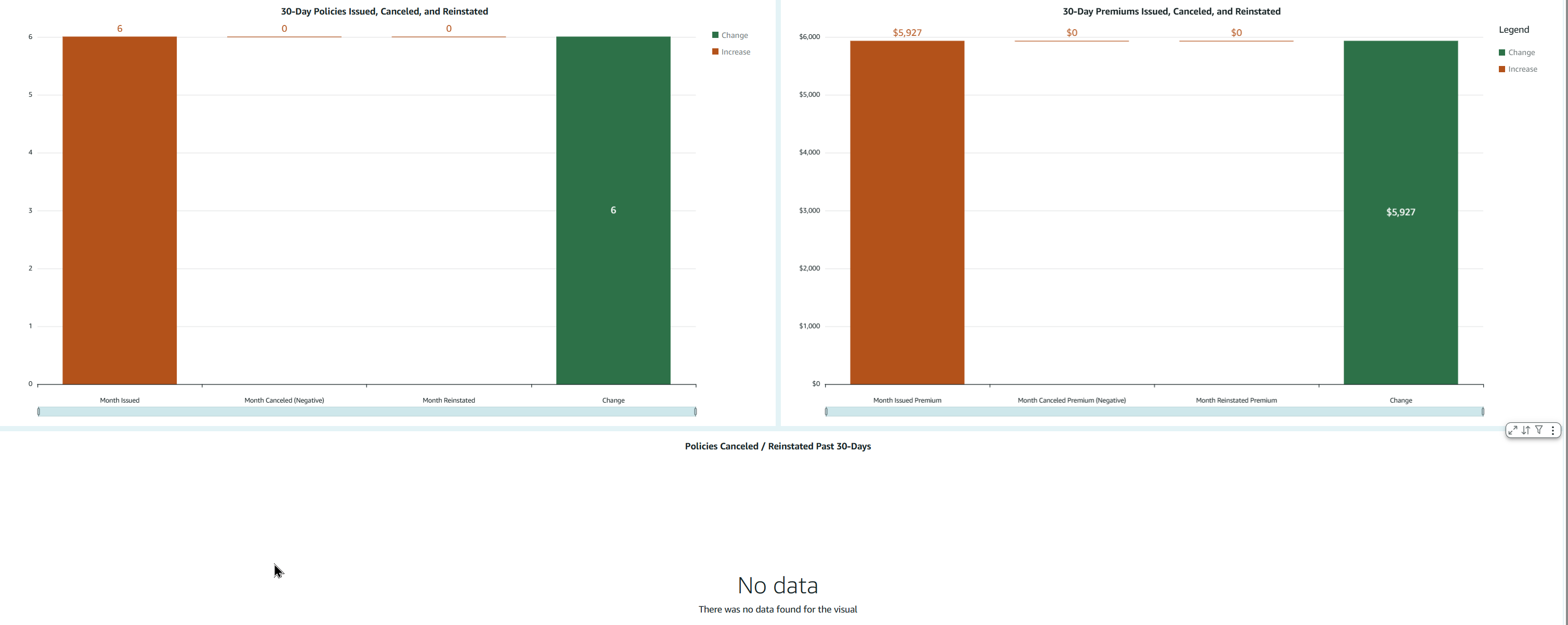Image resolution: width=1568 pixels, height=625 pixels.
Task: Click the maximize visual expand arrows icon
Action: click(x=1512, y=430)
